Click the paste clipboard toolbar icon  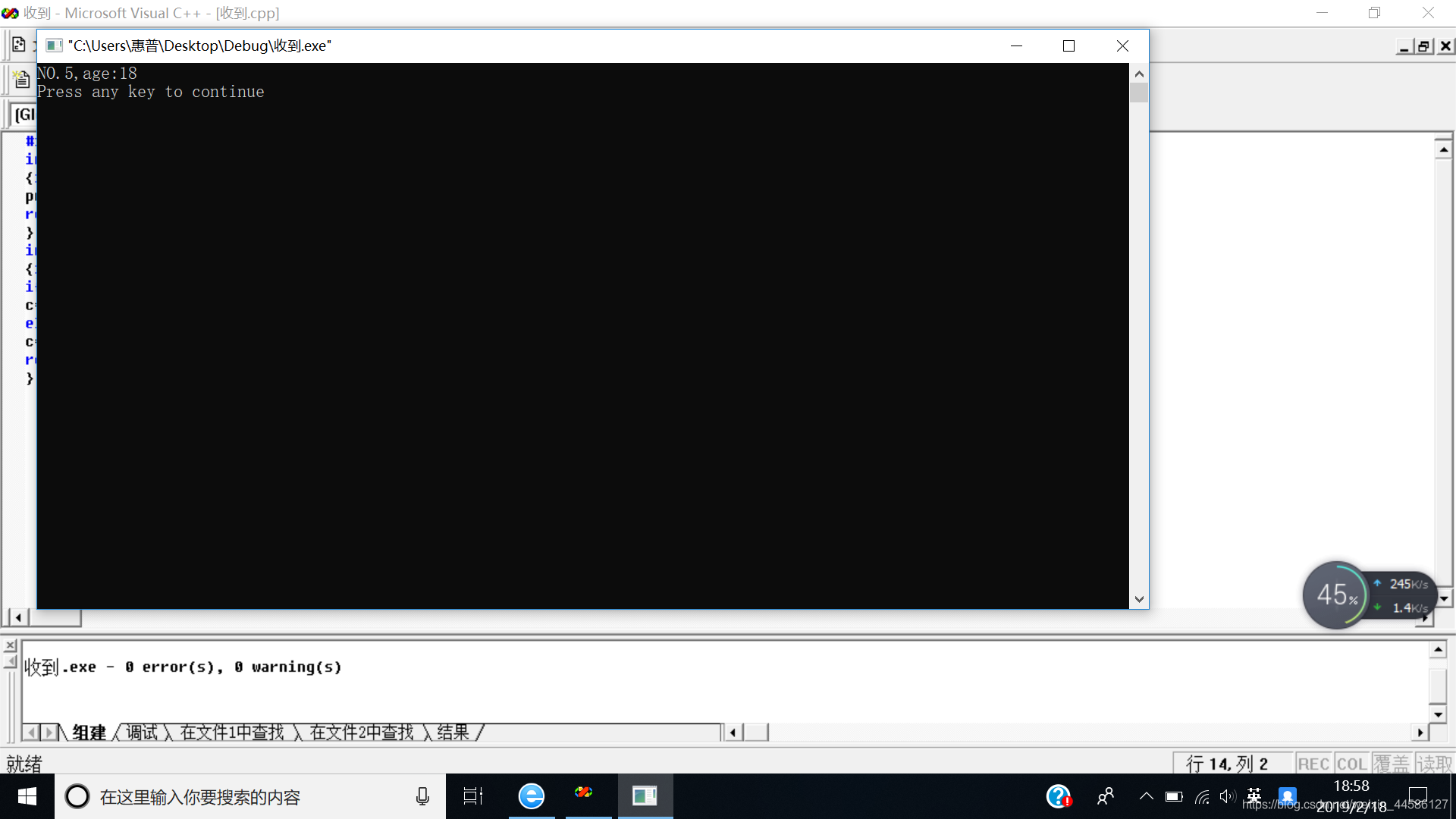coord(21,78)
